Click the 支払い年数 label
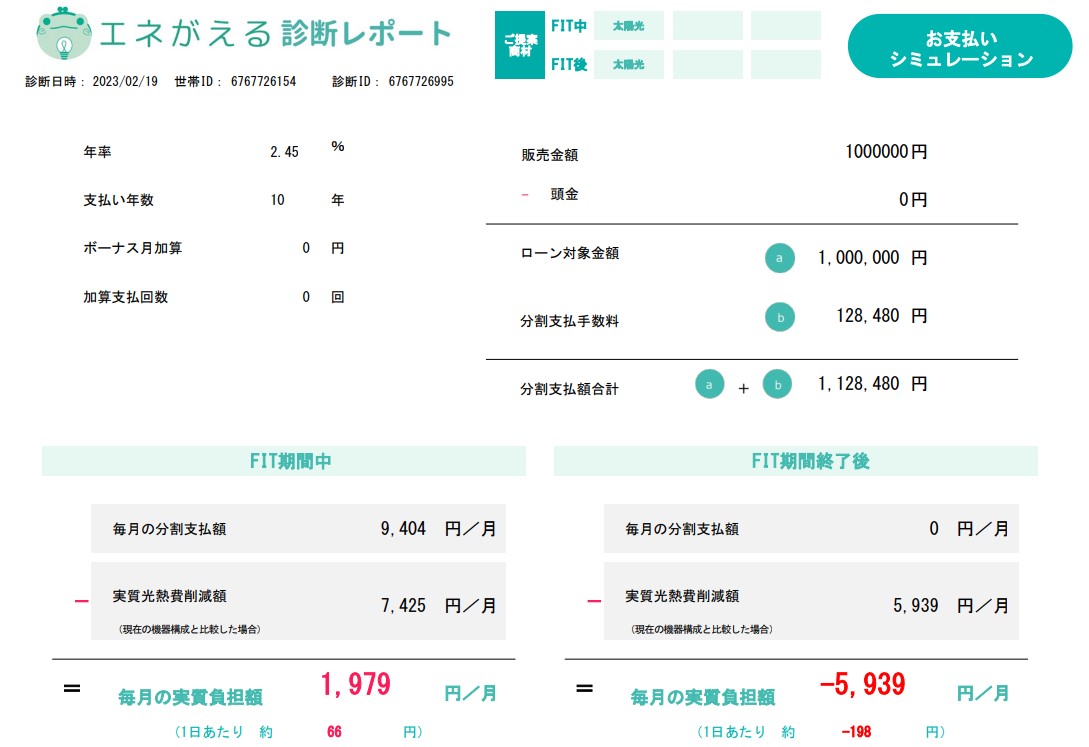The width and height of the screenshot is (1089, 747). 119,200
